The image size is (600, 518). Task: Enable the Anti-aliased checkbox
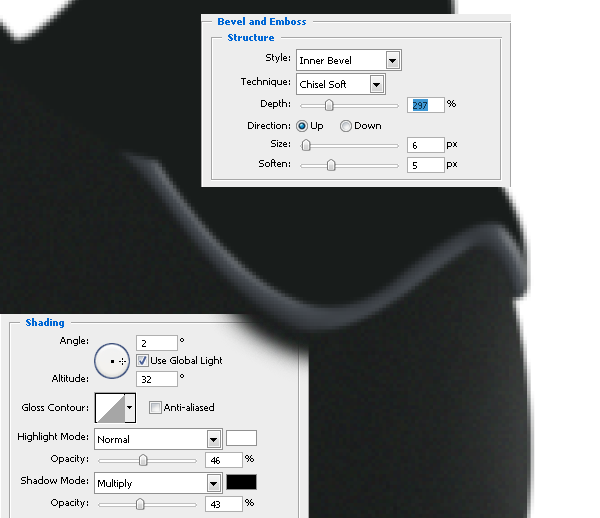click(155, 407)
